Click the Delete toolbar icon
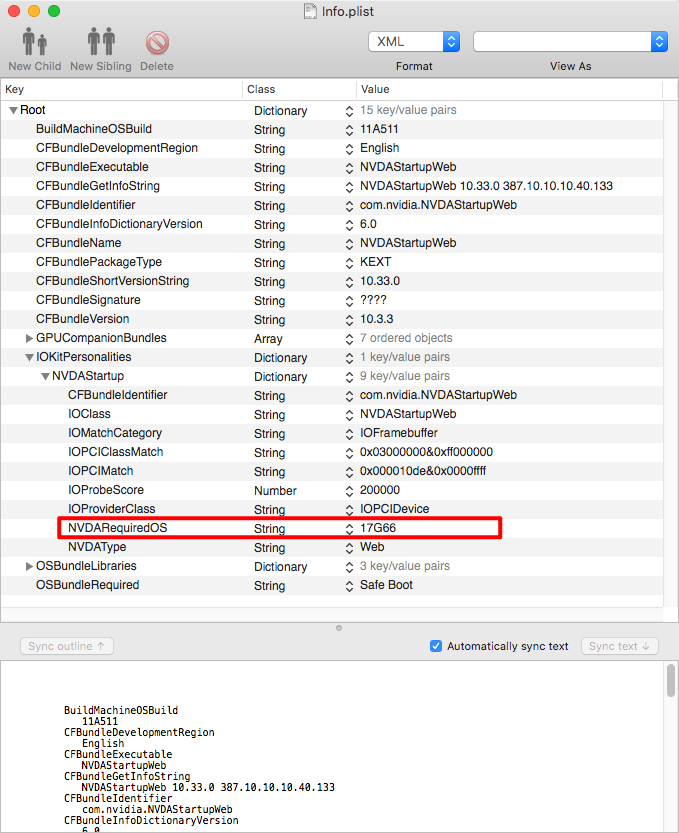Screen dimensions: 679x833 pos(157,42)
